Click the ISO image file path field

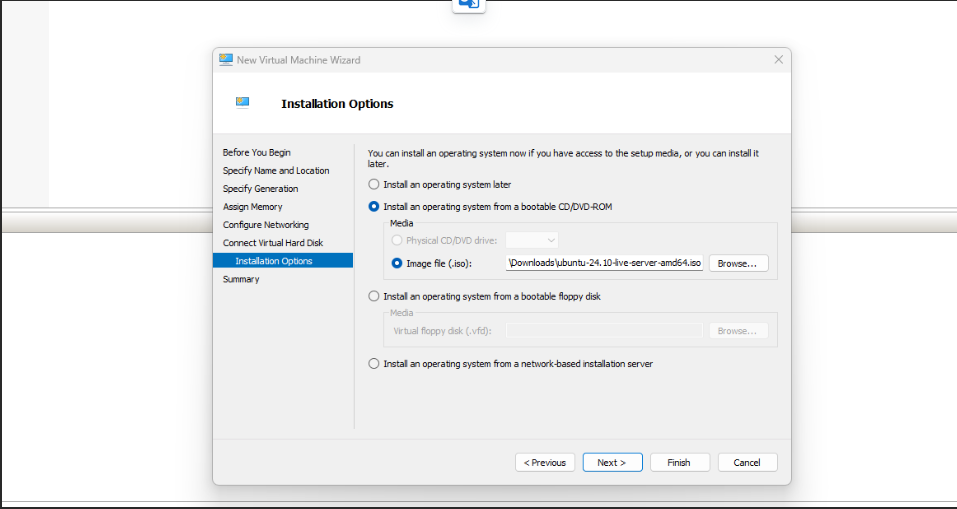click(605, 264)
